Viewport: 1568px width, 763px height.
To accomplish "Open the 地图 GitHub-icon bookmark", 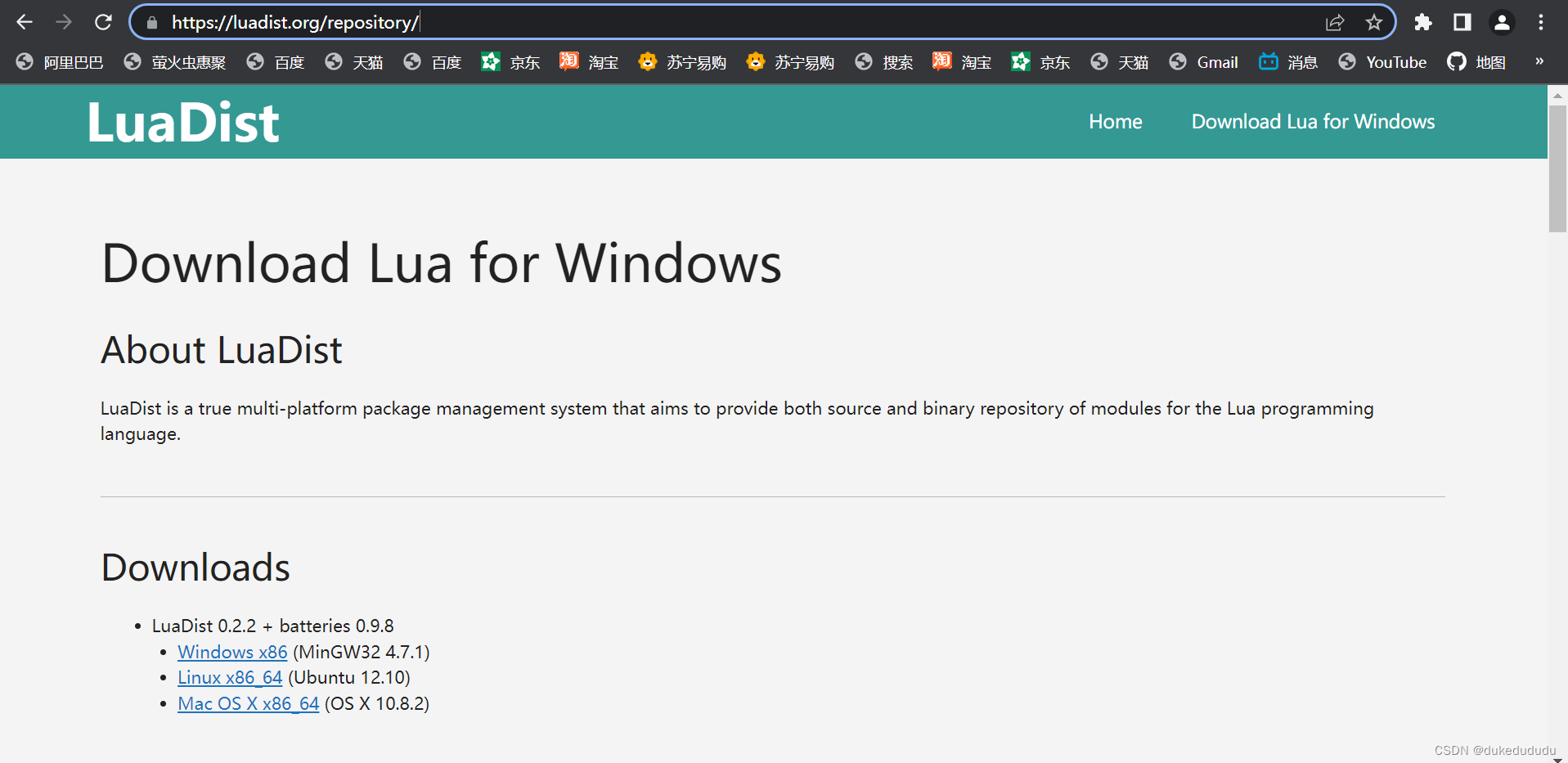I will coord(1476,62).
